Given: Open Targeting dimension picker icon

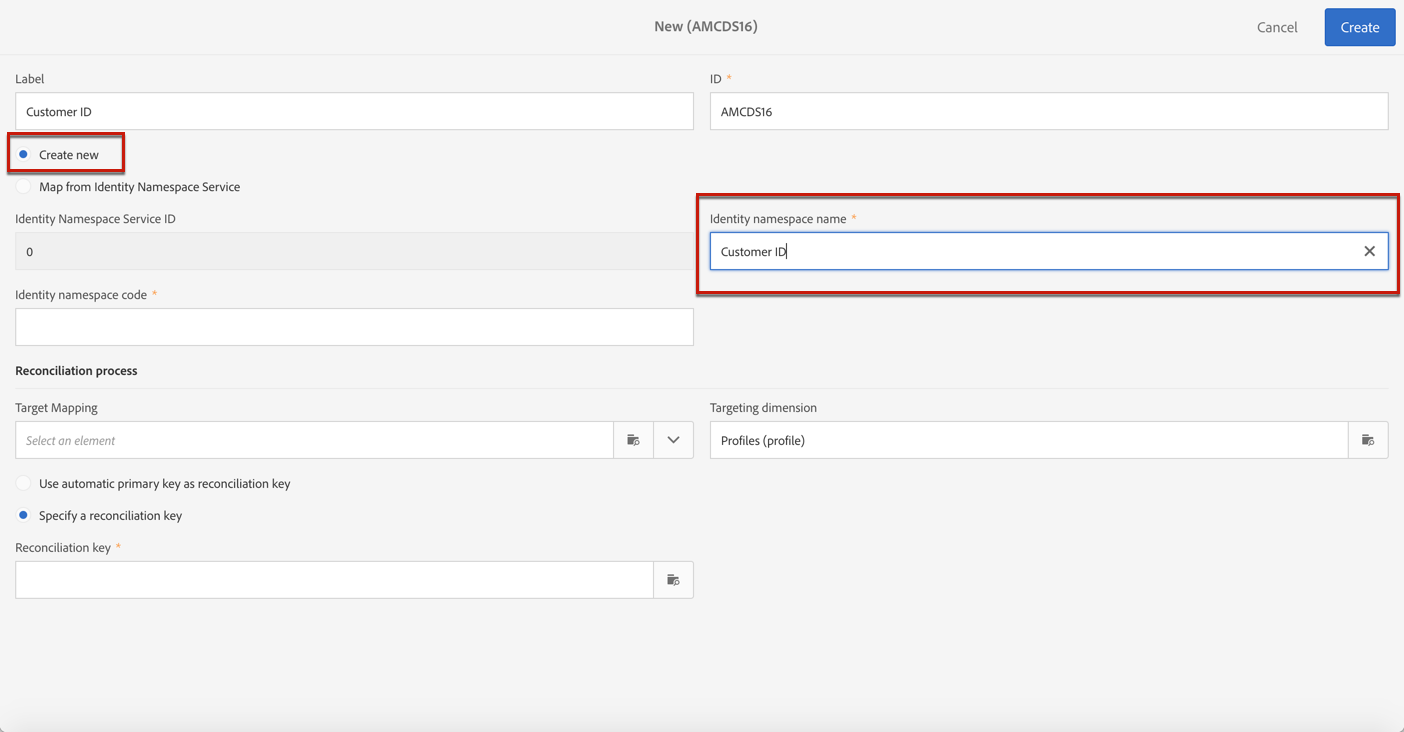Looking at the screenshot, I should [x=1368, y=440].
